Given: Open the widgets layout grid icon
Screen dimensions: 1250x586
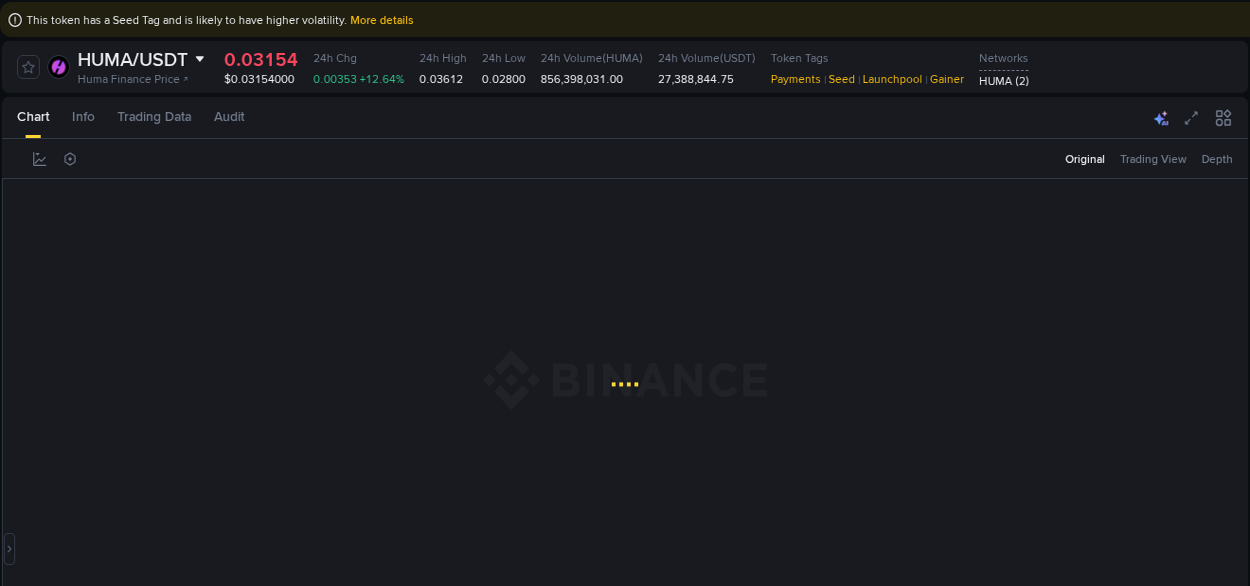Looking at the screenshot, I should 1222,117.
